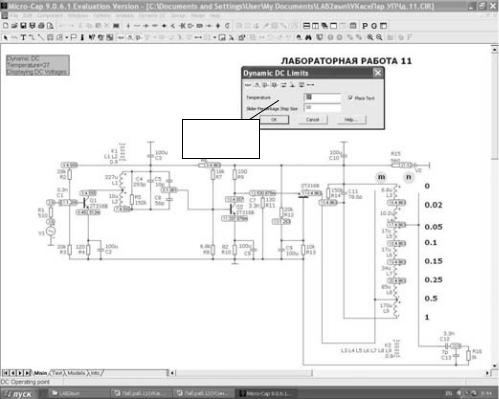
Task: Click the Temperature input field
Action: click(322, 97)
